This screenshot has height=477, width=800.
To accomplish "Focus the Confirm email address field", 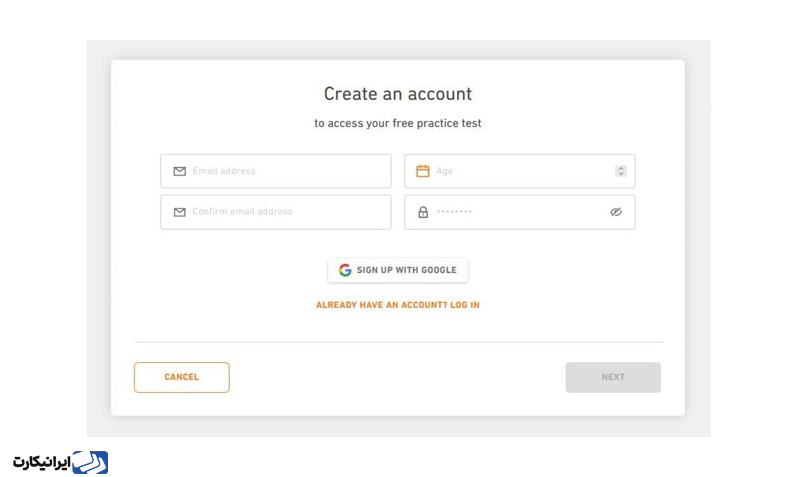I will pos(285,212).
